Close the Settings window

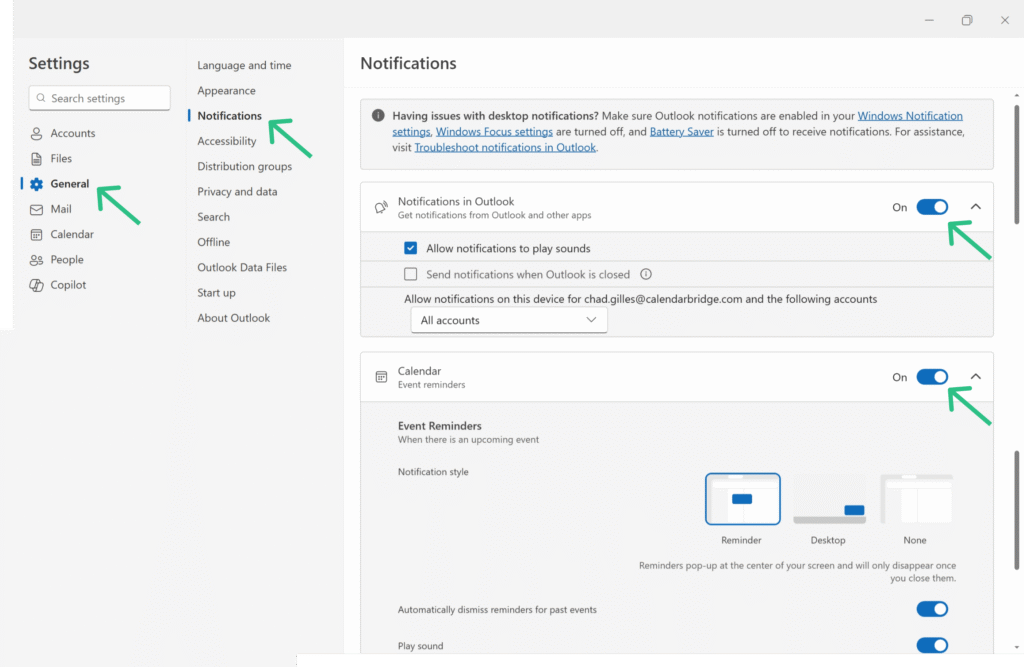coord(1004,20)
